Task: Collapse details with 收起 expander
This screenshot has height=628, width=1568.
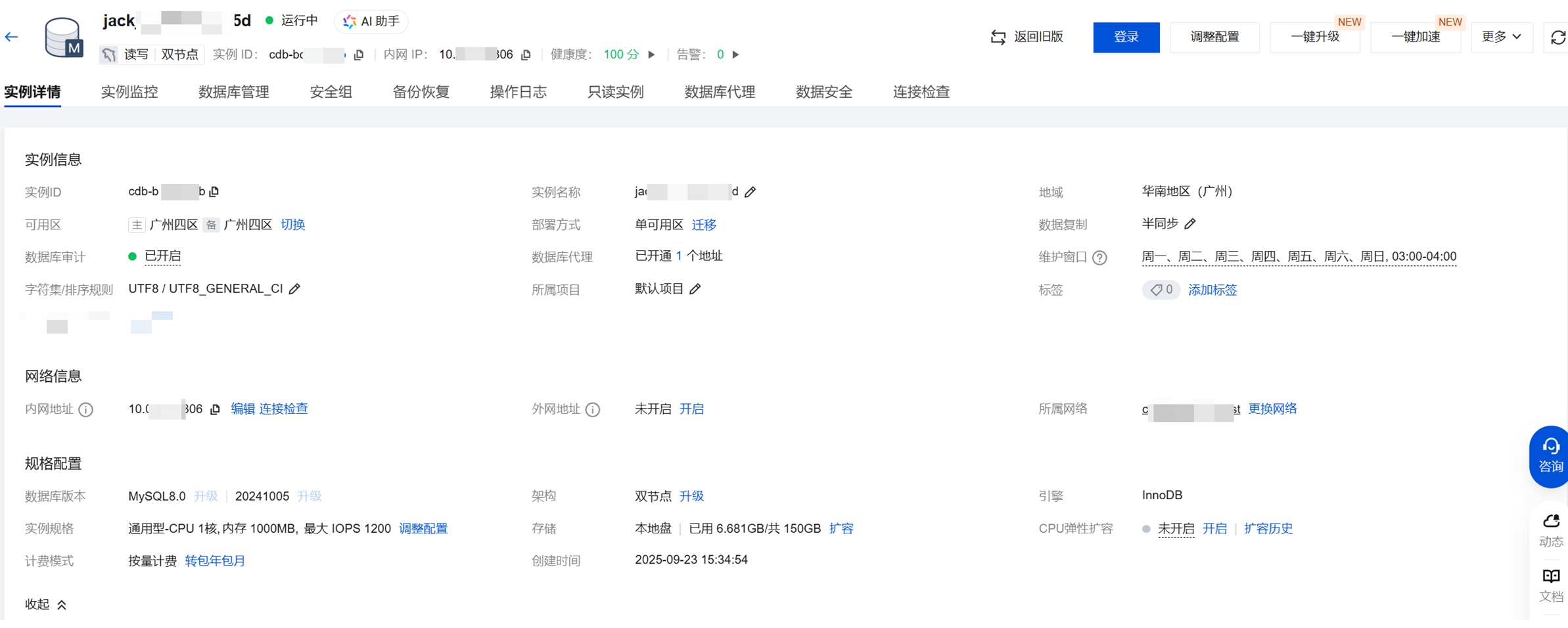Action: 45,604
